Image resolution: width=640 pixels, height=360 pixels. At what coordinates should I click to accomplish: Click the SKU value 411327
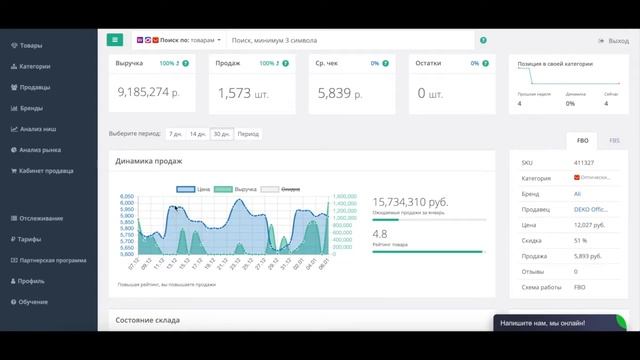coord(584,162)
